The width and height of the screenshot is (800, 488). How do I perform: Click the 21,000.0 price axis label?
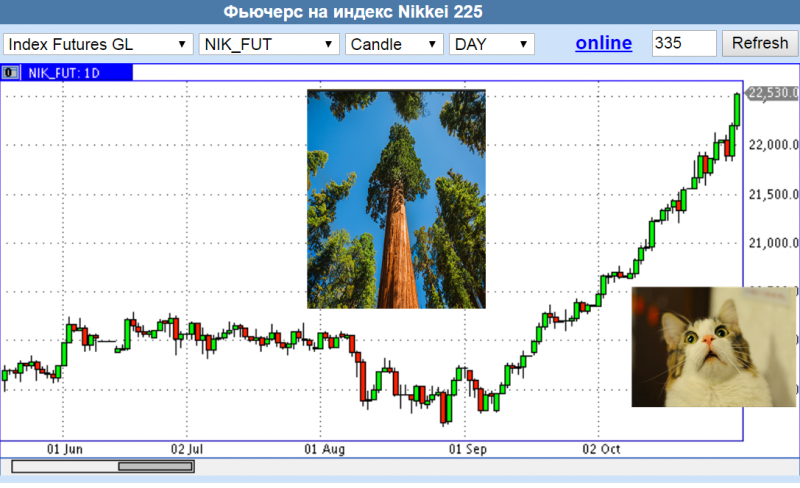(773, 242)
